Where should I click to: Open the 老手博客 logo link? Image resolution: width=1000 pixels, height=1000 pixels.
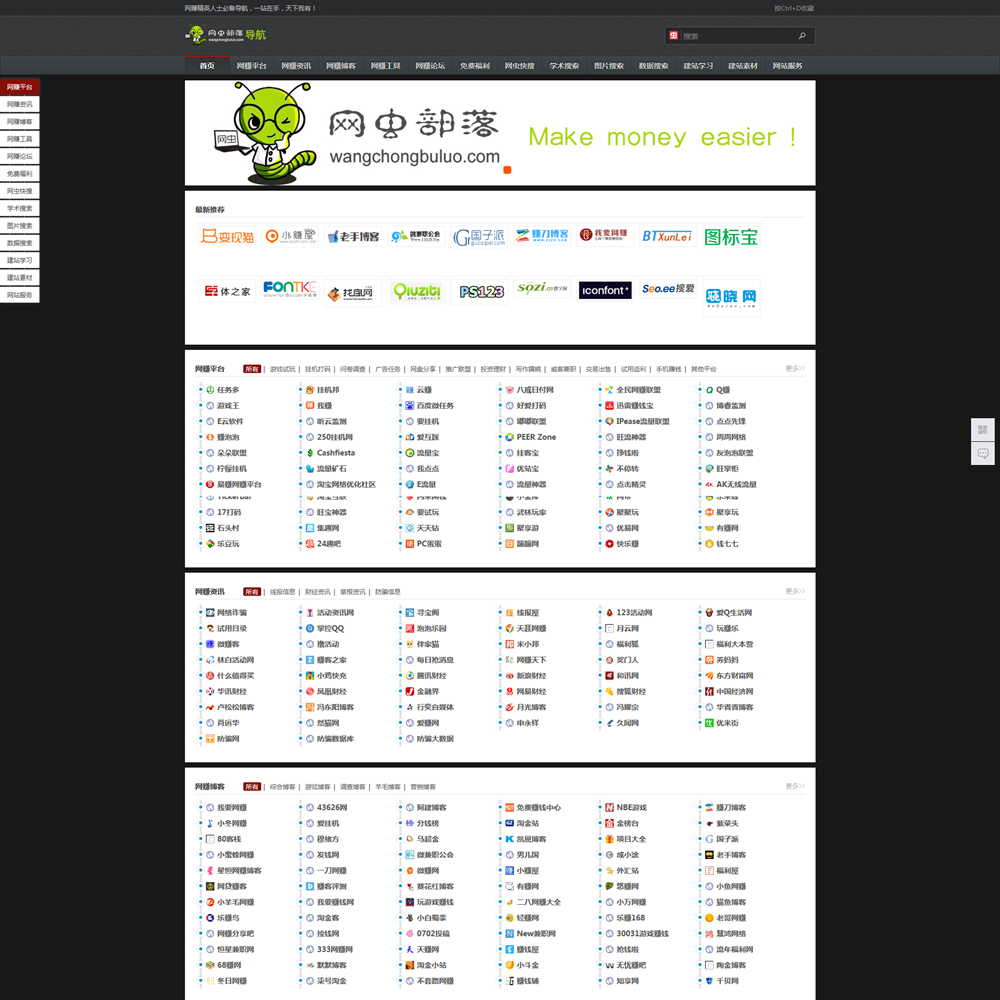pos(353,237)
